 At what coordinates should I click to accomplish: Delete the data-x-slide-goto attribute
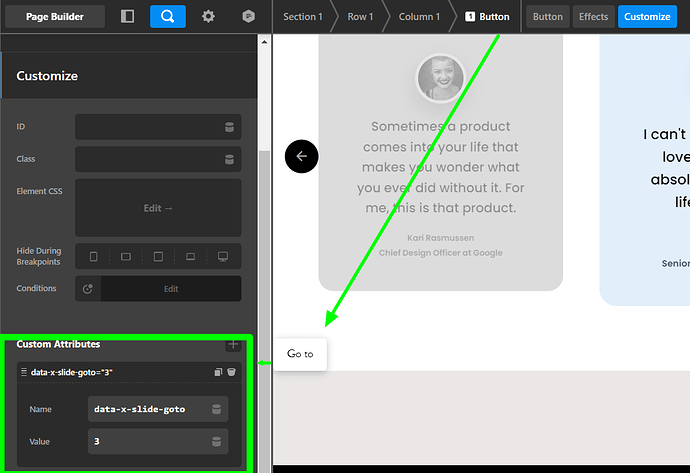(231, 372)
